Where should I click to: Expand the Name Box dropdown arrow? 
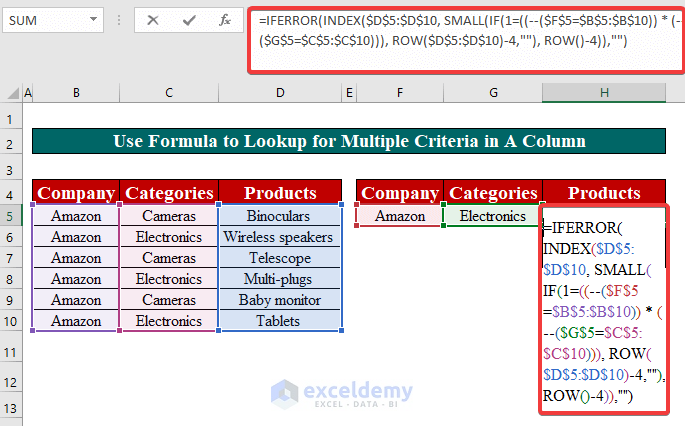[x=93, y=20]
